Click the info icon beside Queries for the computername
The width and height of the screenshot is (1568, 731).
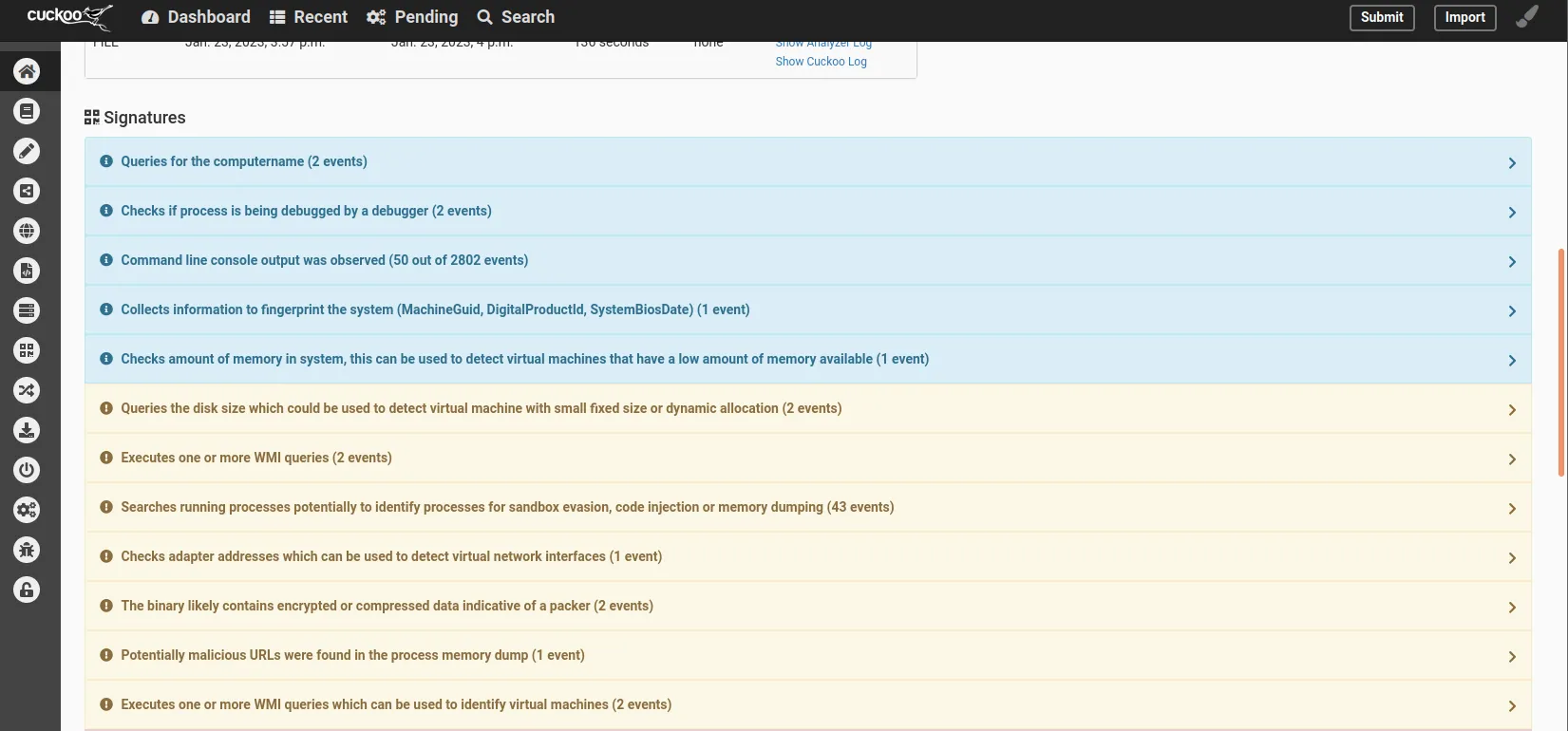pyautogui.click(x=106, y=161)
